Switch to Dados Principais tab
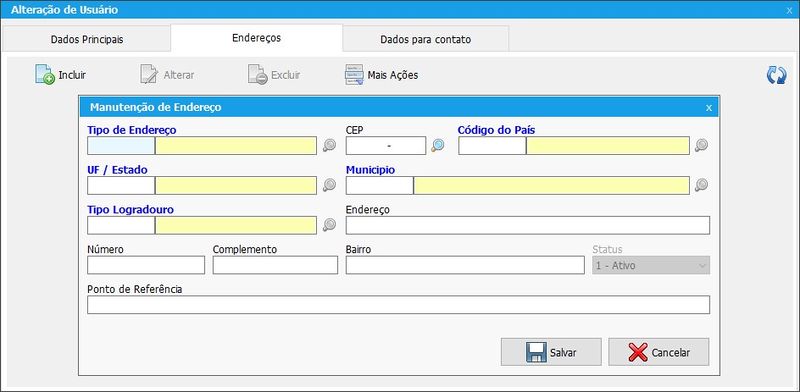The height and width of the screenshot is (392, 800). coord(86,39)
